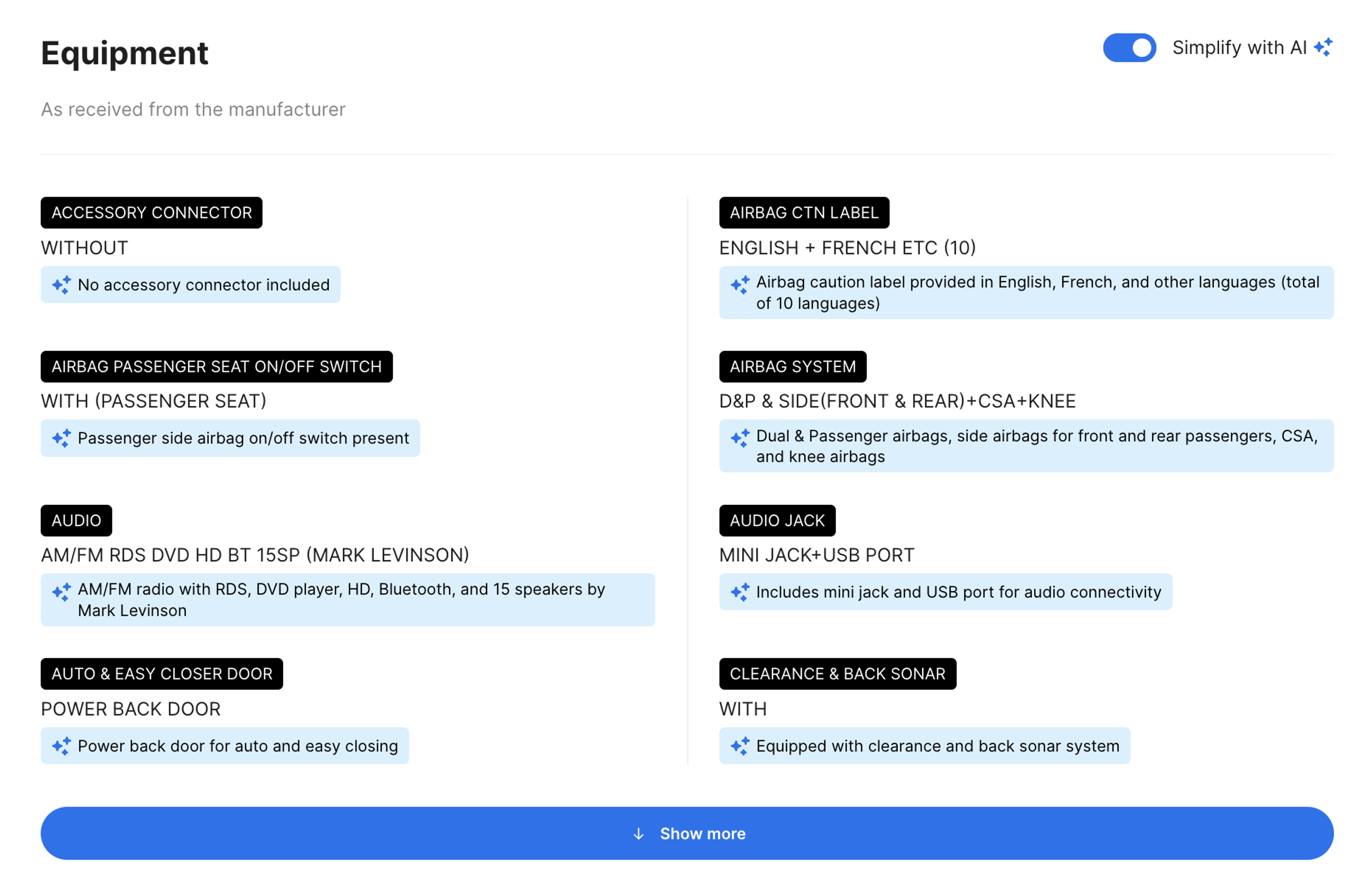1372x884 pixels.
Task: Select the AUTO & EASY CLOSER DOOR tag
Action: 162,673
